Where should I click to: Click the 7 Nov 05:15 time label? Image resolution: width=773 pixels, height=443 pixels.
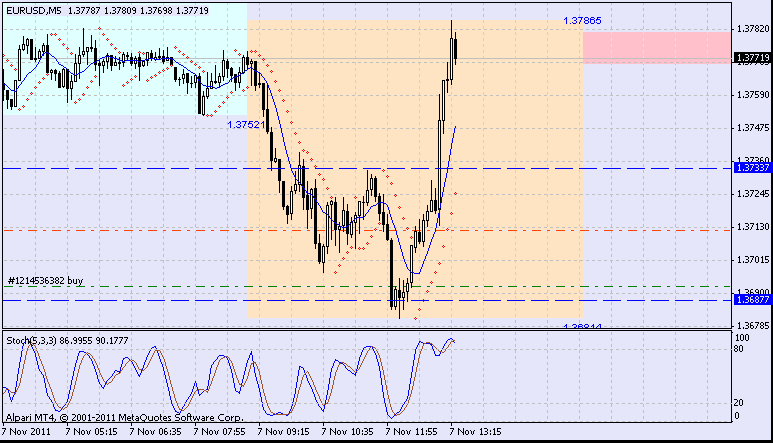pyautogui.click(x=91, y=432)
